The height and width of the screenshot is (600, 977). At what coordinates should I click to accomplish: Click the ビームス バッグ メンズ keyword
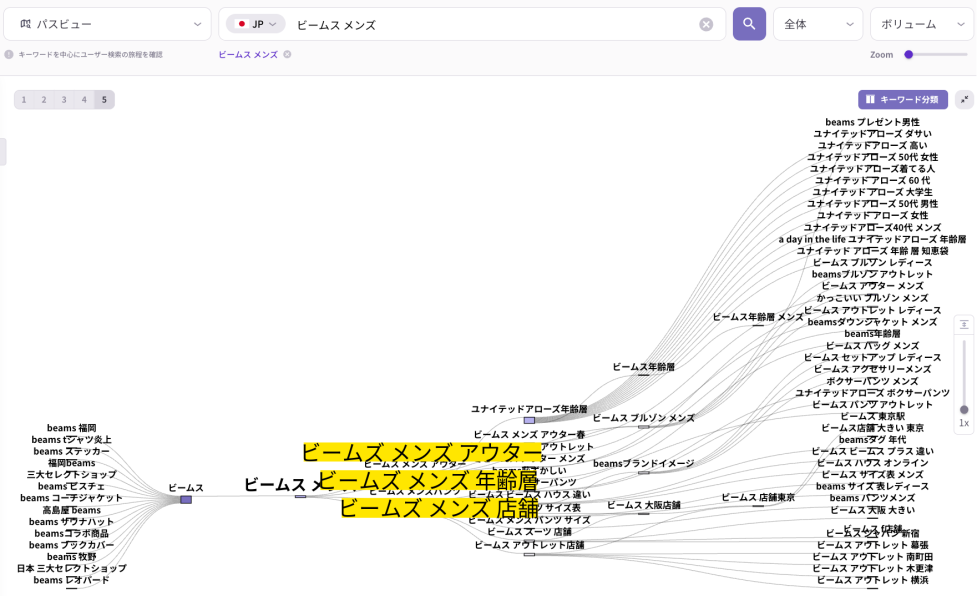(872, 346)
